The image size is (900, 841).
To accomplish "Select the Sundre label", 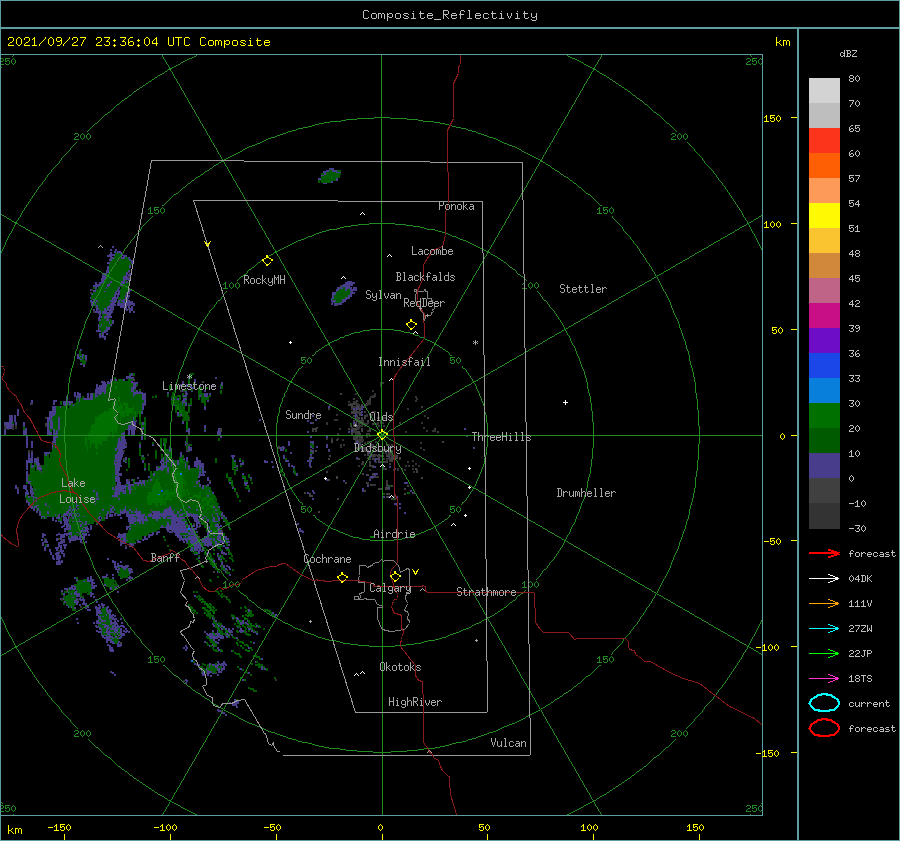I will click(x=303, y=415).
